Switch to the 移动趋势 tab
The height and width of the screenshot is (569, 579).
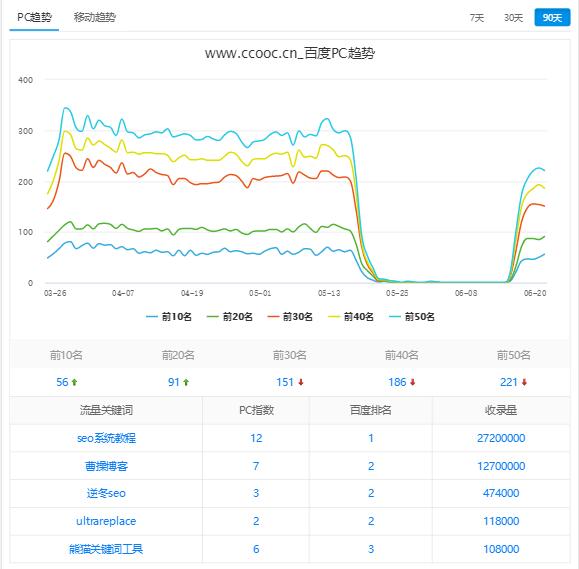pos(95,17)
